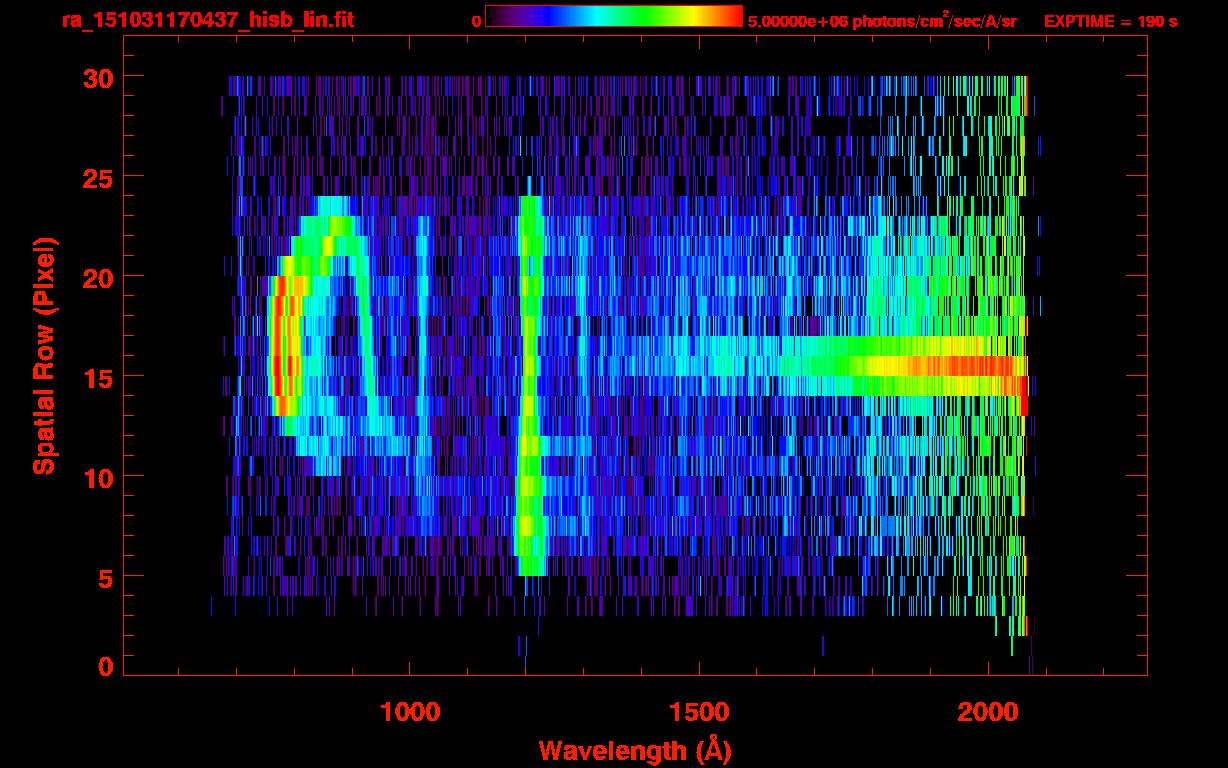Click the bright vertical emission line near 1216 Å
Viewport: 1228px width, 768px height.
530,386
